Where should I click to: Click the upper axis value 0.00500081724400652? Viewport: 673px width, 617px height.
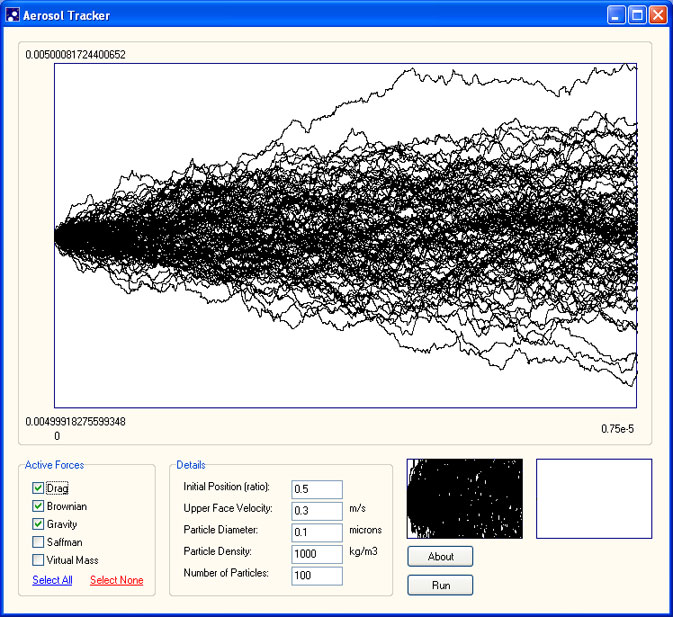[x=76, y=54]
